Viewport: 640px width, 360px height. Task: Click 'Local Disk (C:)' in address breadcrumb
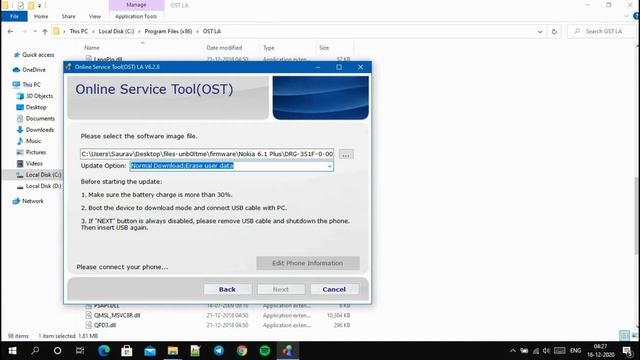(x=116, y=31)
